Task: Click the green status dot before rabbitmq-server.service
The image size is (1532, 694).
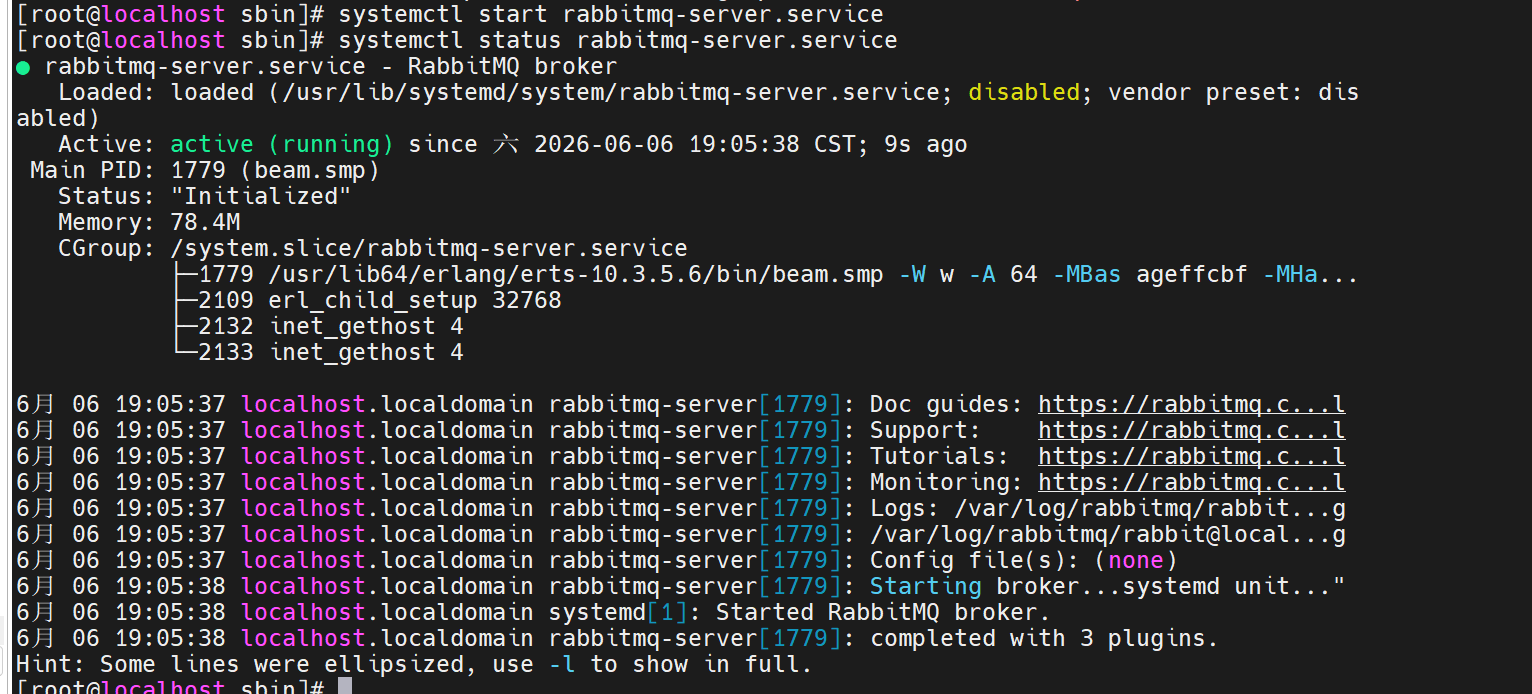Action: tap(23, 67)
